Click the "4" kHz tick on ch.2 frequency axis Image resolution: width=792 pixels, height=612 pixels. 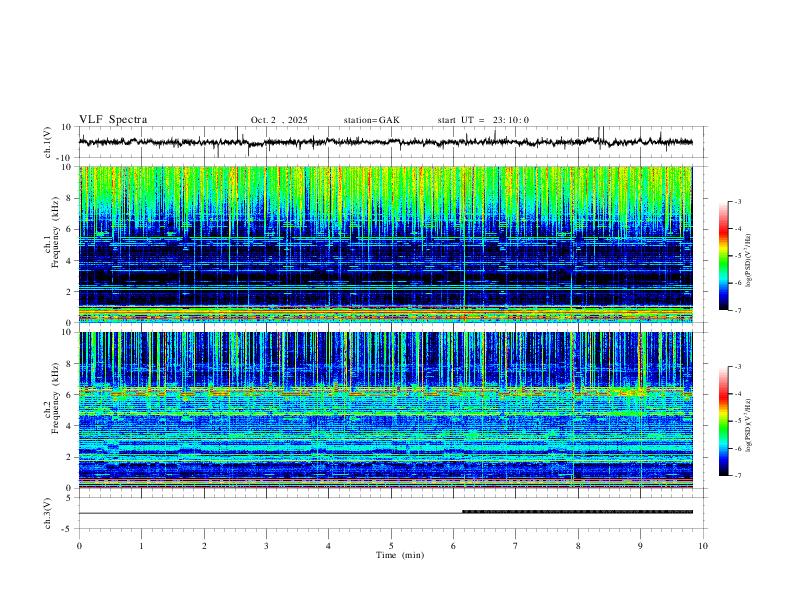tap(70, 426)
